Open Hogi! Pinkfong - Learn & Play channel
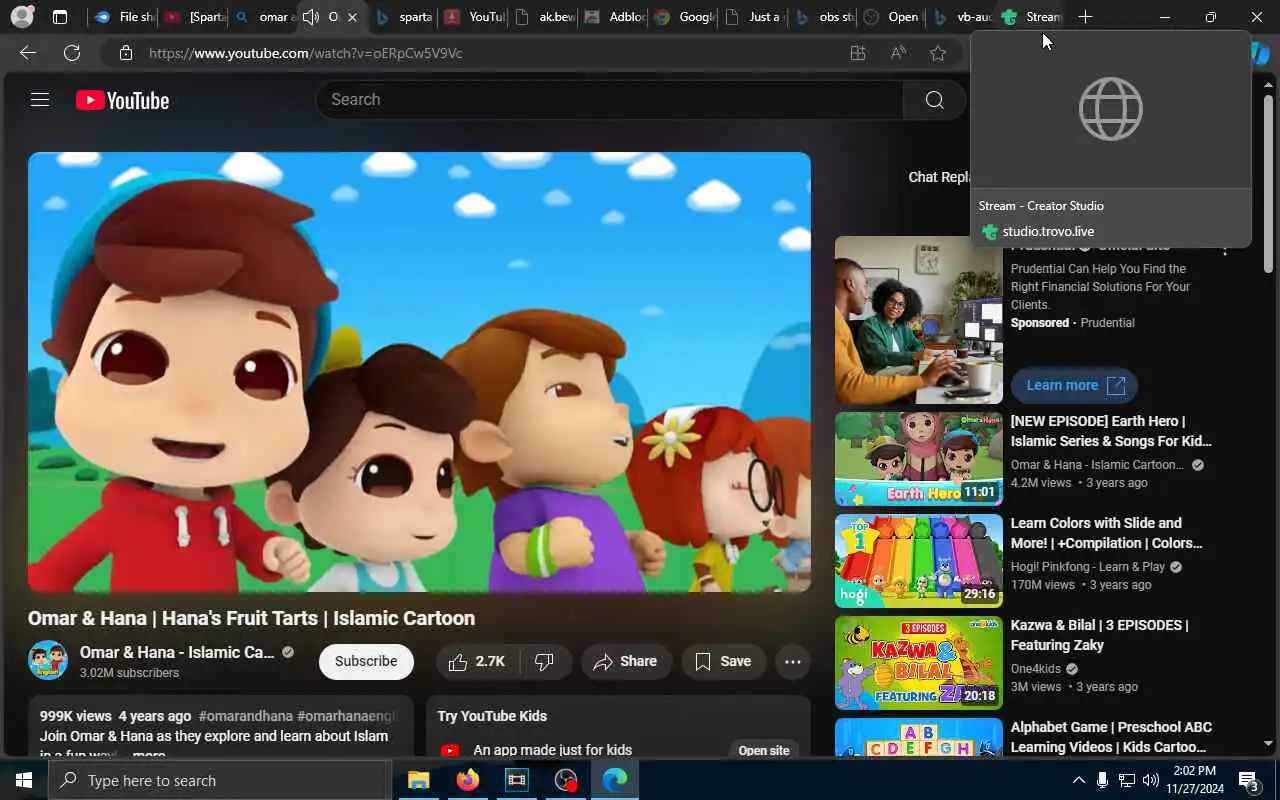Viewport: 1280px width, 800px height. tap(1088, 567)
